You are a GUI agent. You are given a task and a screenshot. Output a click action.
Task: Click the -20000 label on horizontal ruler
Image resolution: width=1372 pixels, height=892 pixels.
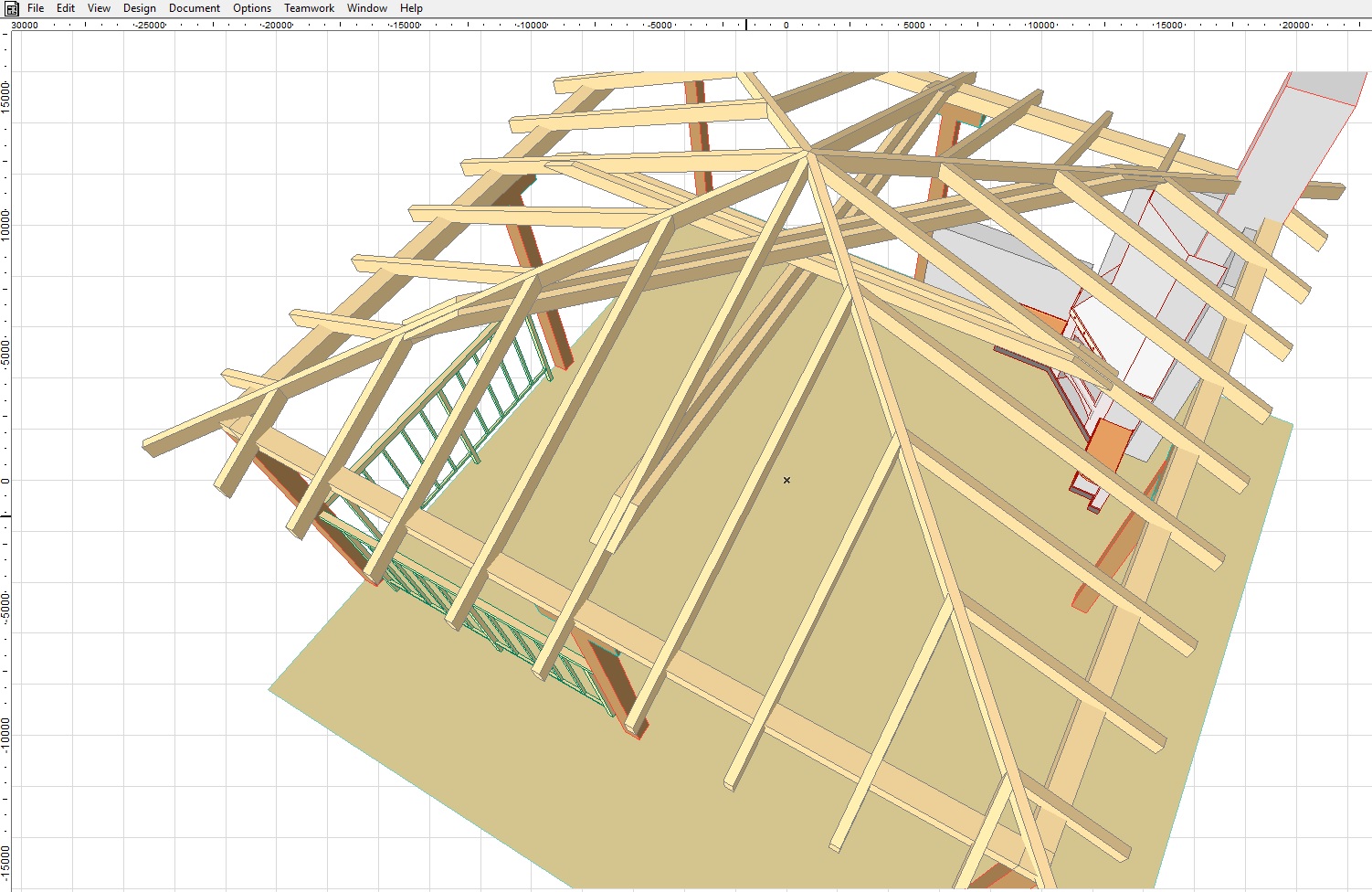click(277, 26)
